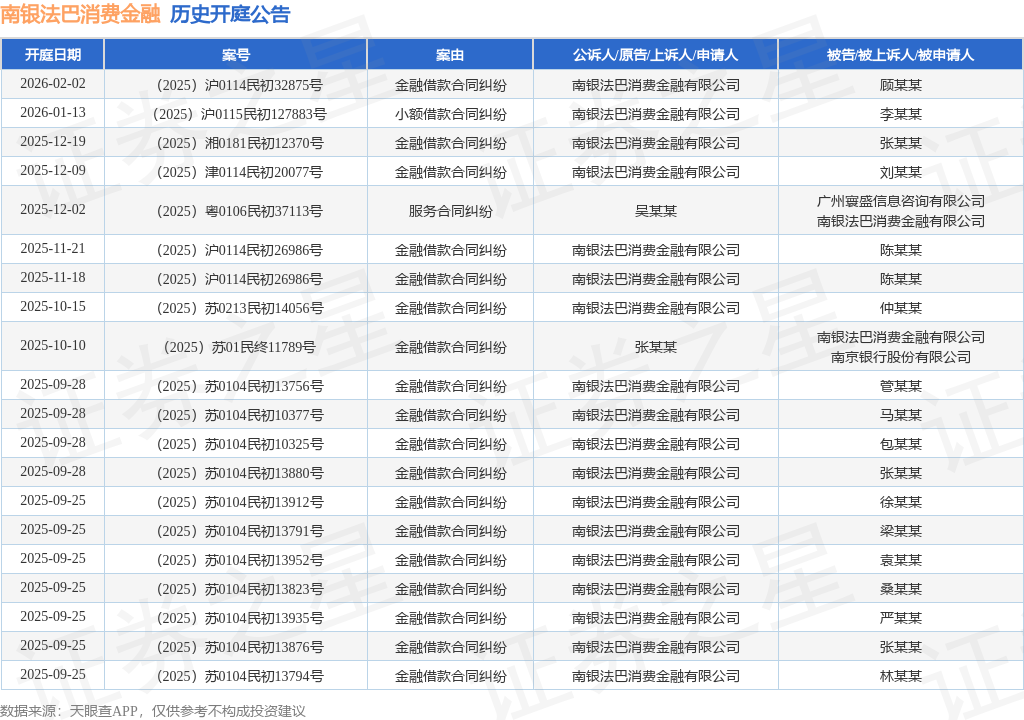Select defendant 刘某某
The width and height of the screenshot is (1024, 720).
point(901,172)
